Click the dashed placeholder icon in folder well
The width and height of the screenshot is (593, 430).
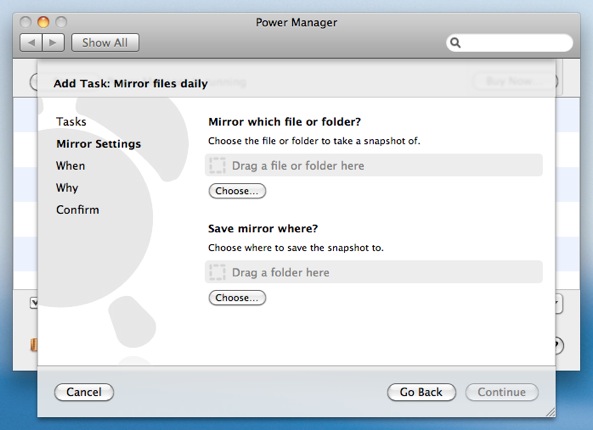click(x=217, y=272)
